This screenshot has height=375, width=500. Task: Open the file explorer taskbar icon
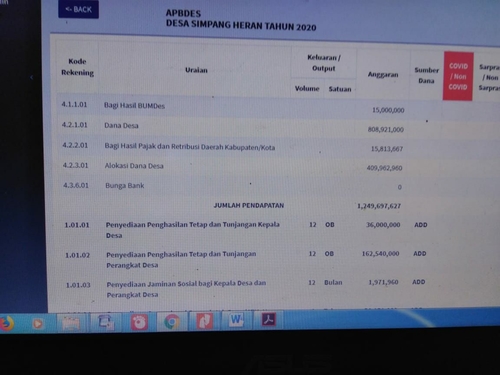point(71,323)
